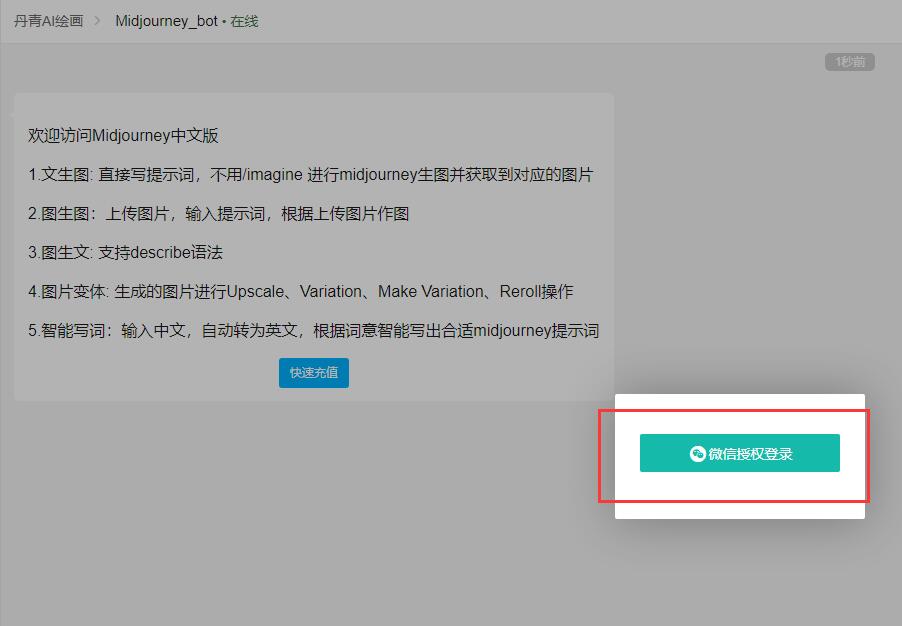Image resolution: width=902 pixels, height=626 pixels.
Task: Click empty area of the welcome message bubble
Action: 480,372
